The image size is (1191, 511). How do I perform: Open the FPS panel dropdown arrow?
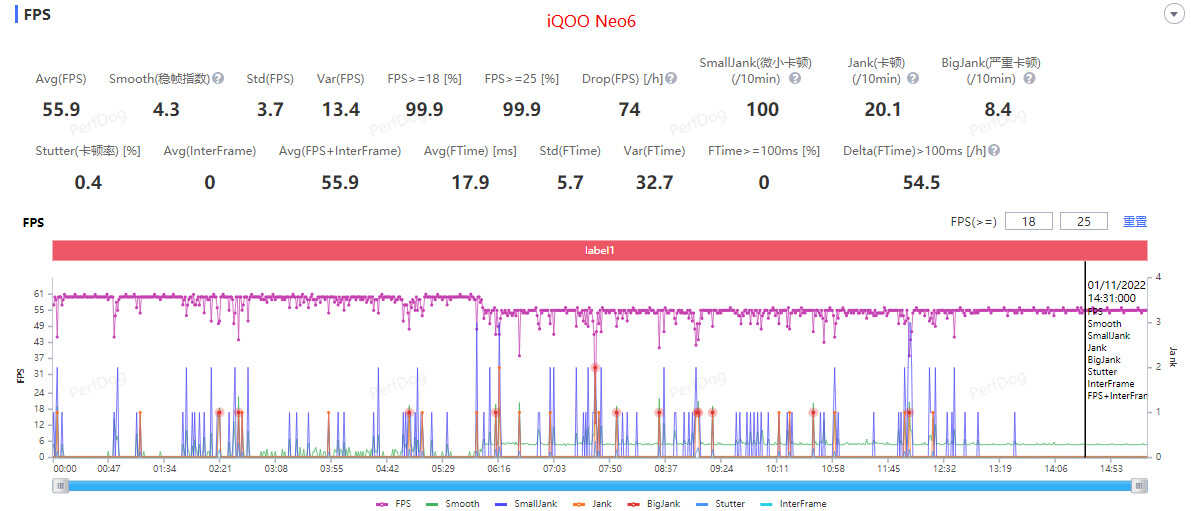(1174, 14)
